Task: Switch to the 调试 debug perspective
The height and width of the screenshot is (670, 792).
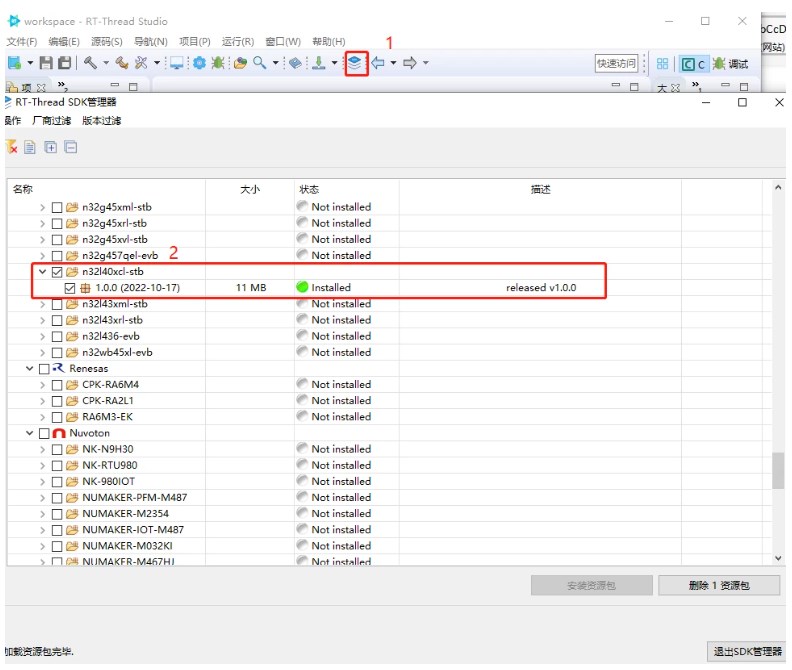Action: point(730,64)
